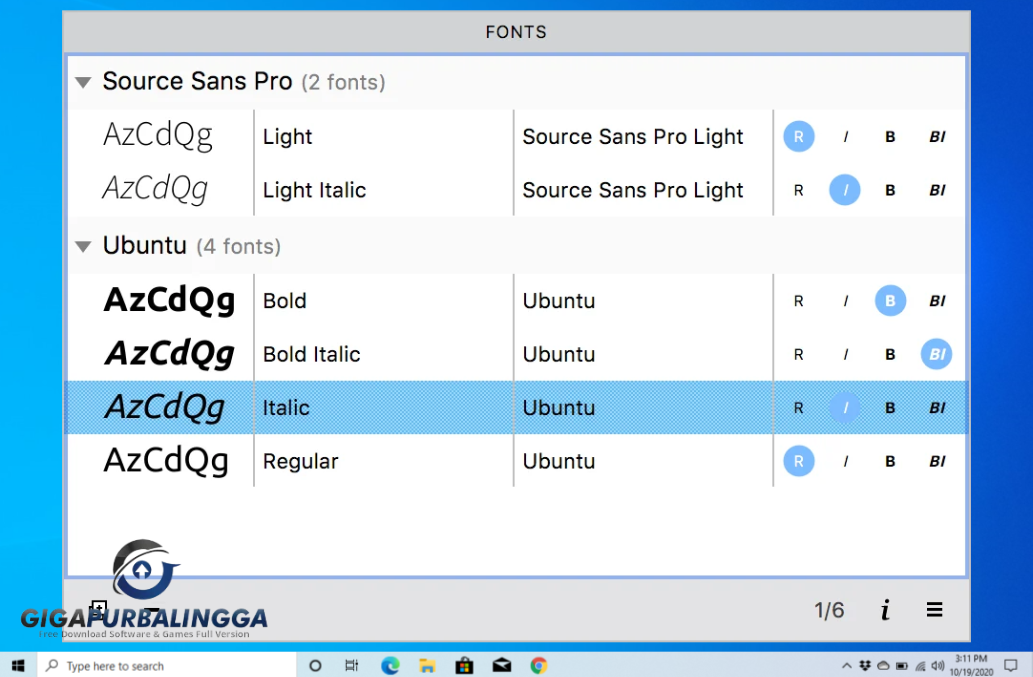The width and height of the screenshot is (1033, 677).
Task: Click family name Ubuntu in Regular row
Action: coord(559,461)
